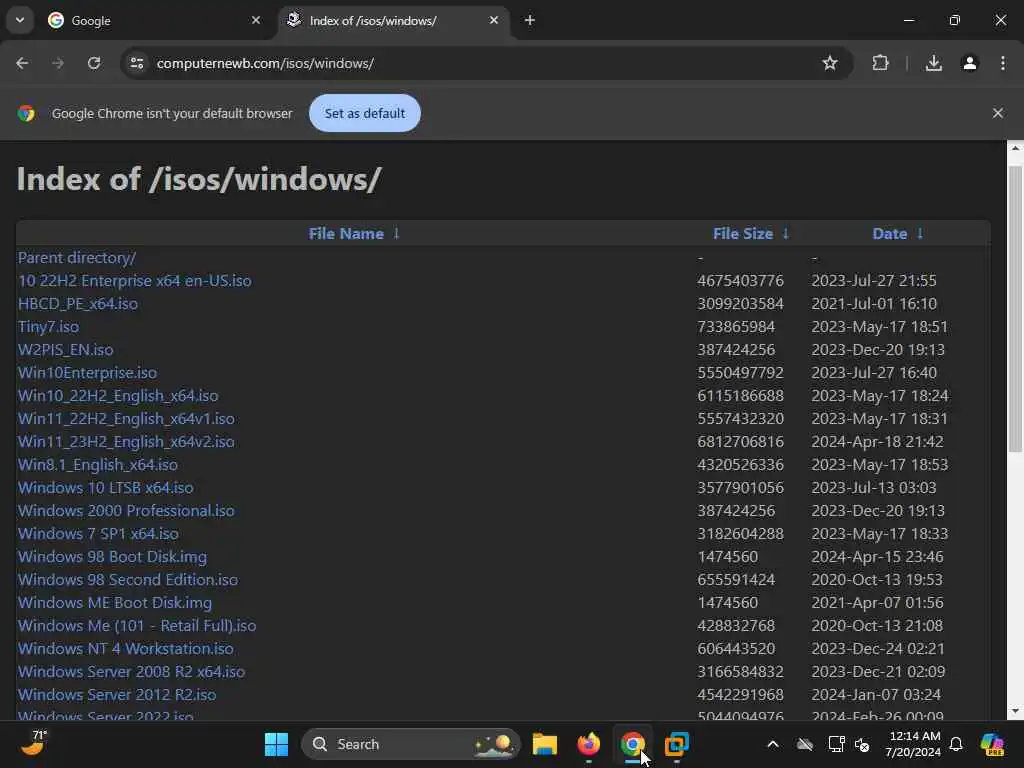Viewport: 1024px width, 768px height.
Task: View site information icon in address bar
Action: tap(136, 63)
